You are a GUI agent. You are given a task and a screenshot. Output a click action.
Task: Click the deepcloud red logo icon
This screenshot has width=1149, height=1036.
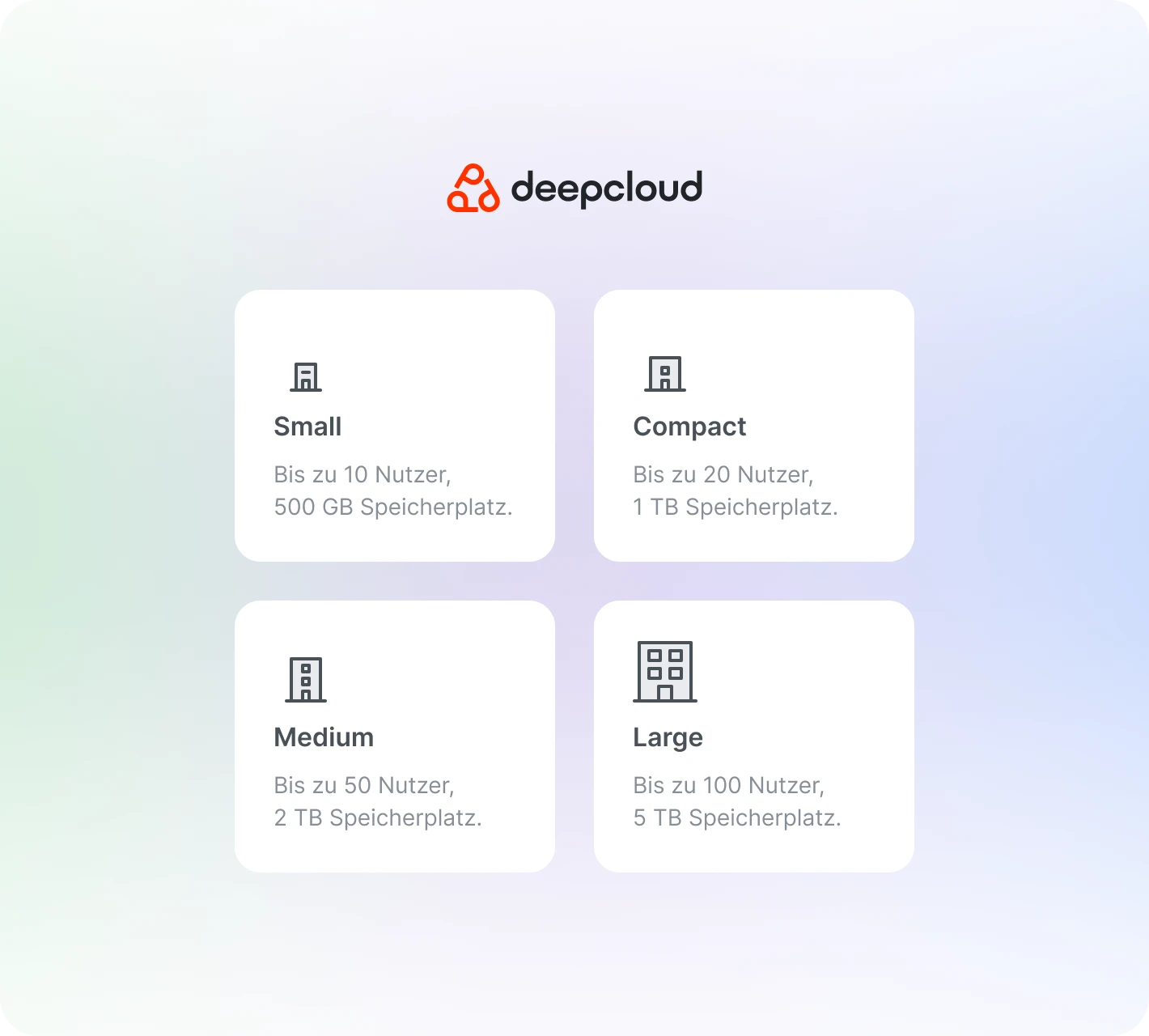click(x=473, y=189)
